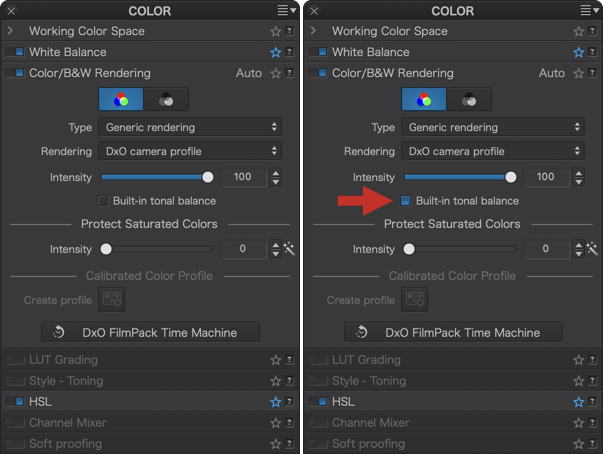Open help icon for LUT Grading in left panel
Image resolution: width=603 pixels, height=454 pixels.
pyautogui.click(x=289, y=360)
